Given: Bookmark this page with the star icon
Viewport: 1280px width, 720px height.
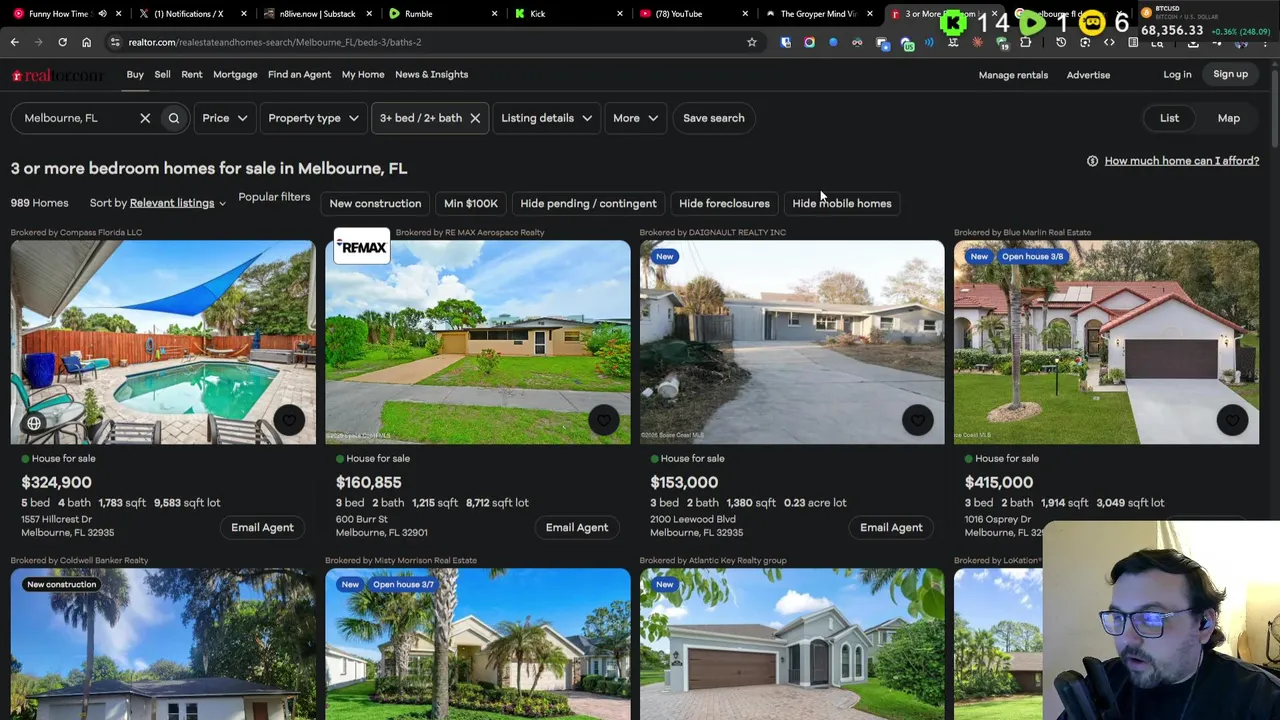Looking at the screenshot, I should 752,42.
